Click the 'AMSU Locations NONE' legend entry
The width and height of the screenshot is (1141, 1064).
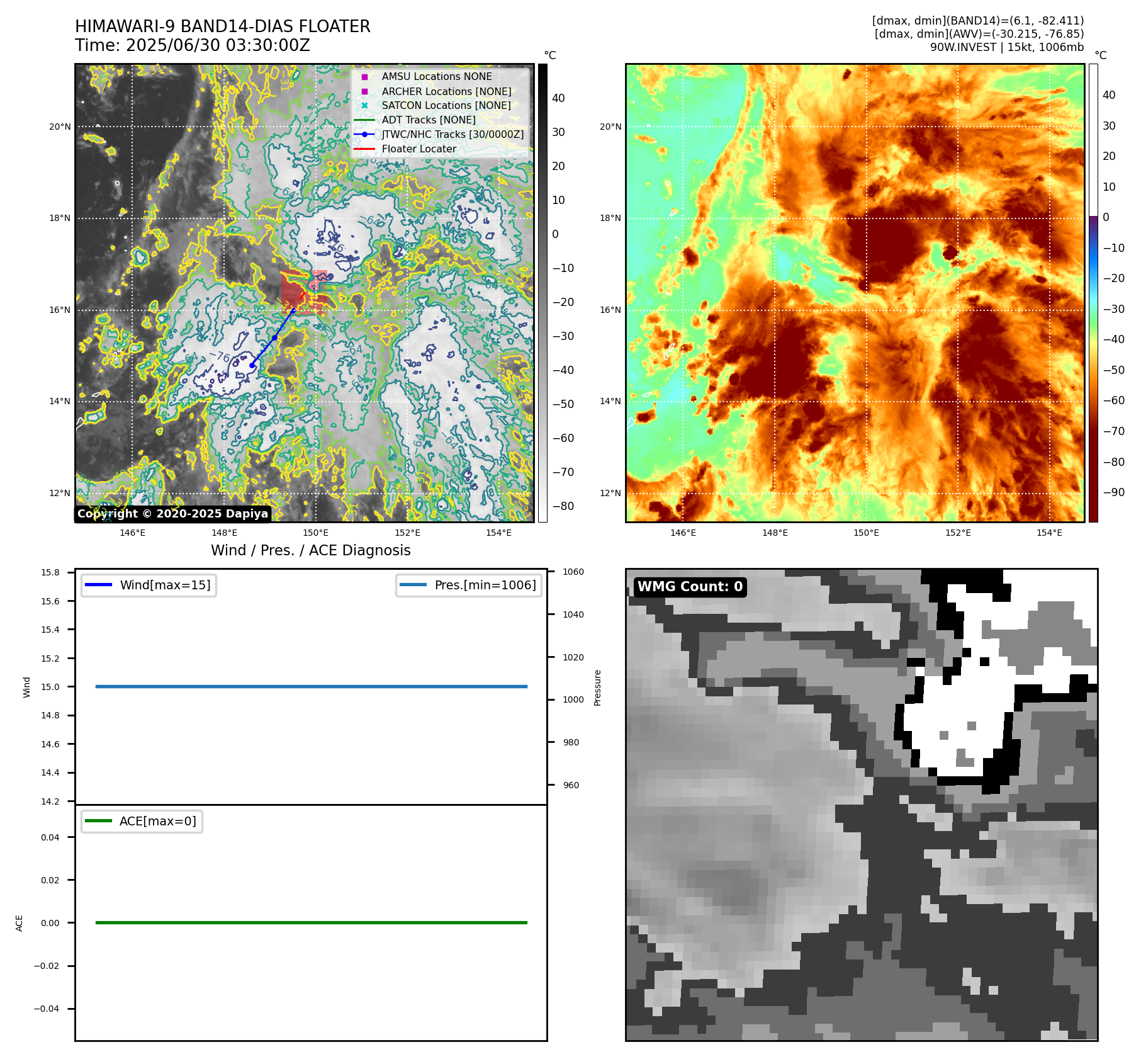coord(437,76)
